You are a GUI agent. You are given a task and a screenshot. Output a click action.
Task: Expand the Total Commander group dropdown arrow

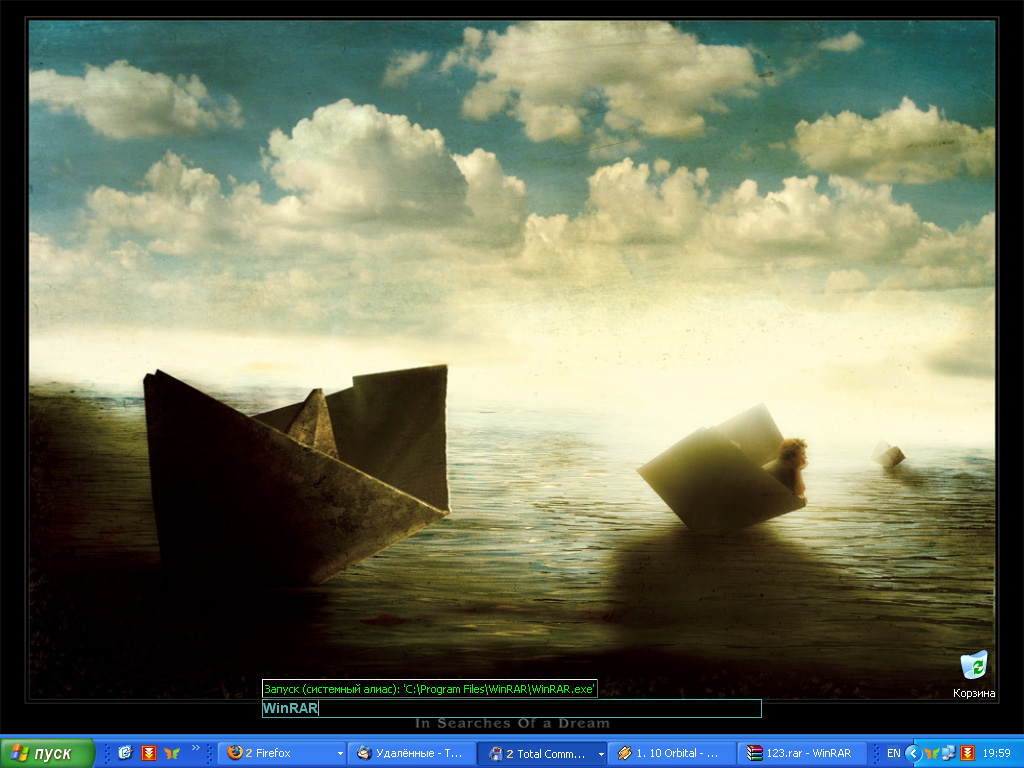tap(601, 753)
